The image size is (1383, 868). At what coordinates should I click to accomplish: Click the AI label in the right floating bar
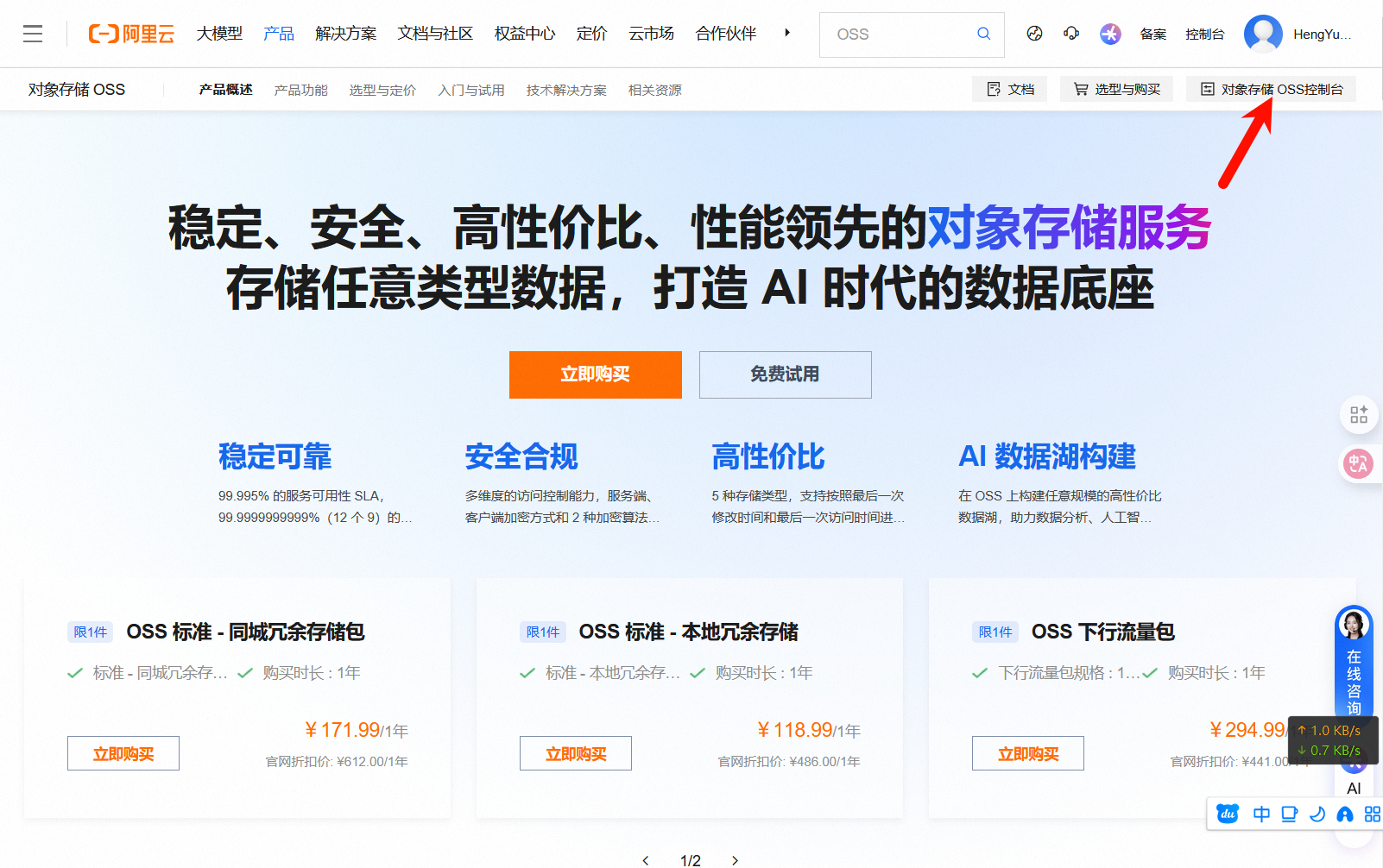(x=1354, y=788)
